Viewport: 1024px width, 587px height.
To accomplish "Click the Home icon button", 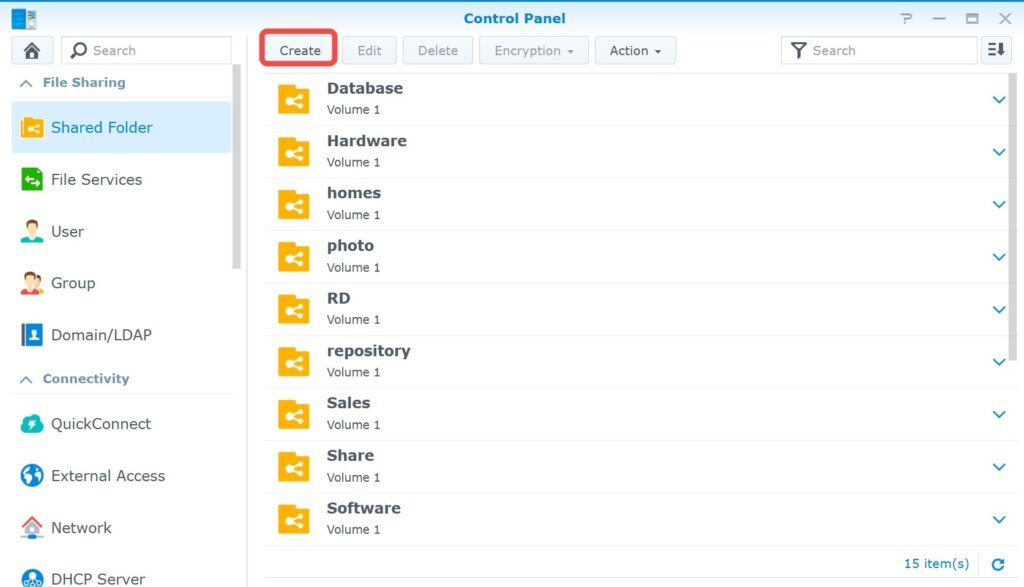I will [32, 50].
